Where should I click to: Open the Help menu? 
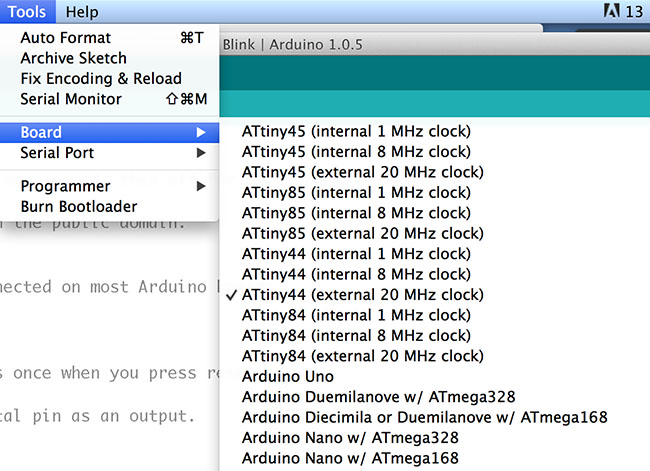click(82, 12)
